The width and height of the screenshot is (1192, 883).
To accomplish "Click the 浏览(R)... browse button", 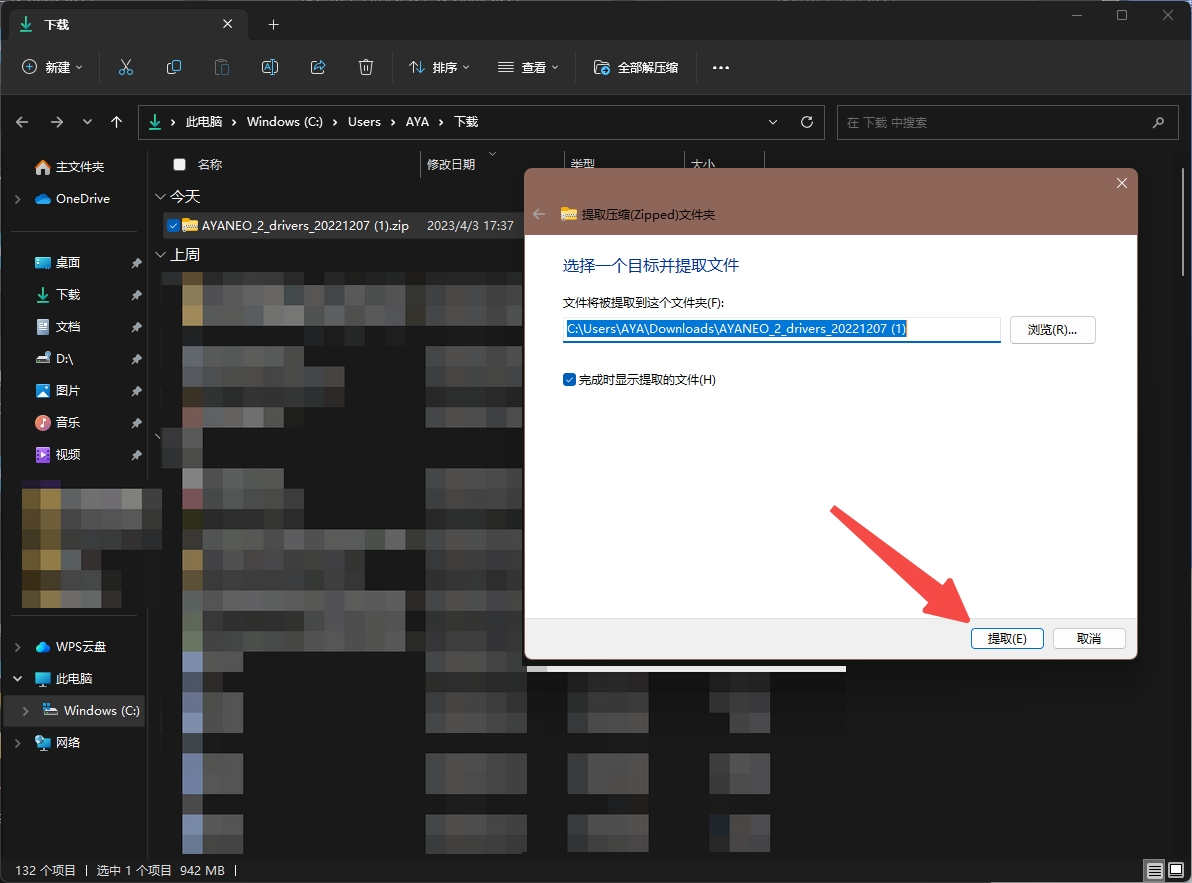I will [1052, 329].
